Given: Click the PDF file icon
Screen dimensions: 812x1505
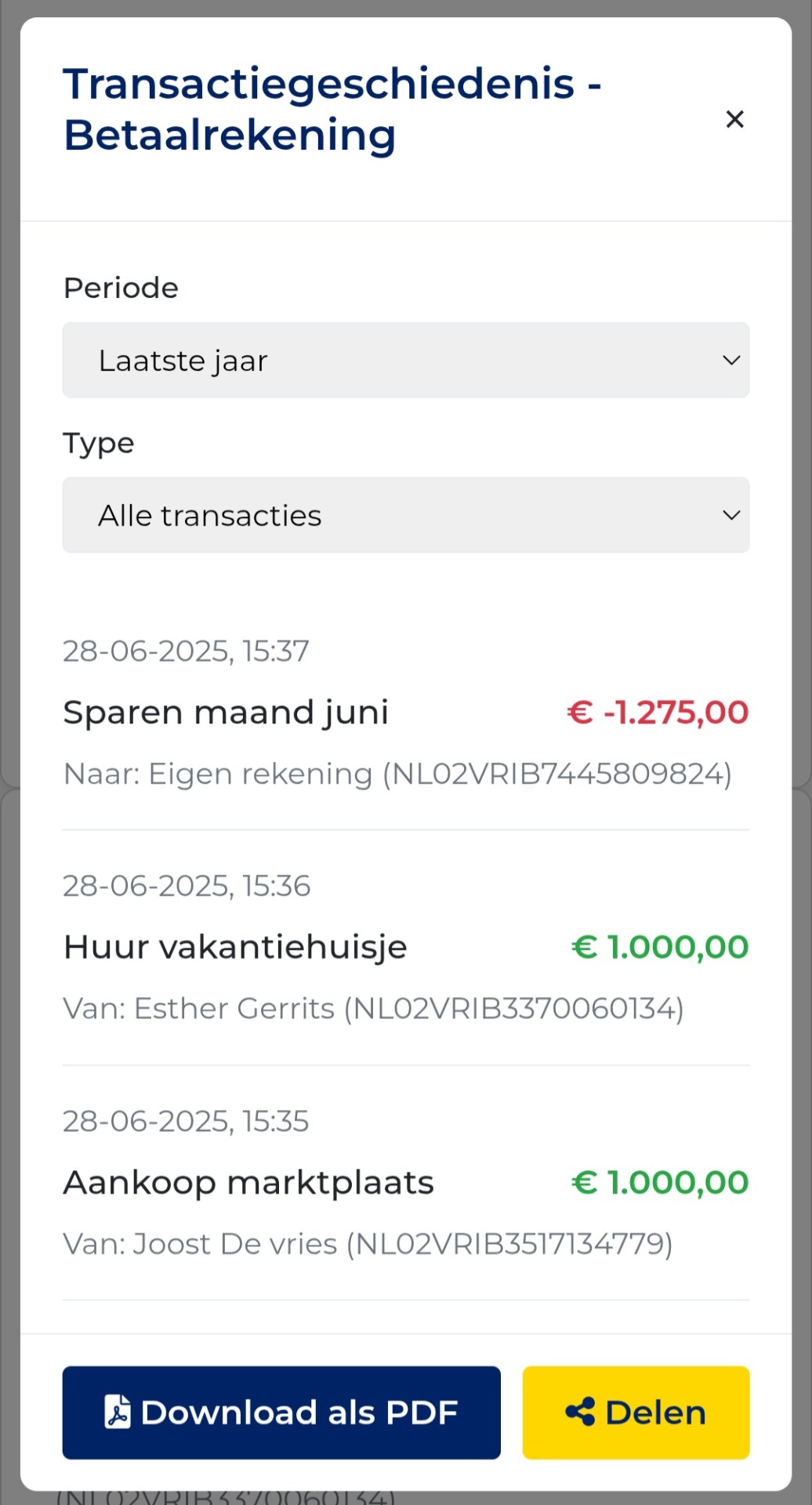Looking at the screenshot, I should [x=118, y=1413].
